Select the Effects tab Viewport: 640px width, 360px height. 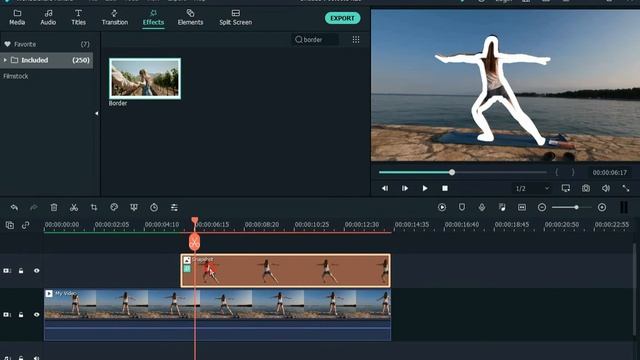(153, 18)
